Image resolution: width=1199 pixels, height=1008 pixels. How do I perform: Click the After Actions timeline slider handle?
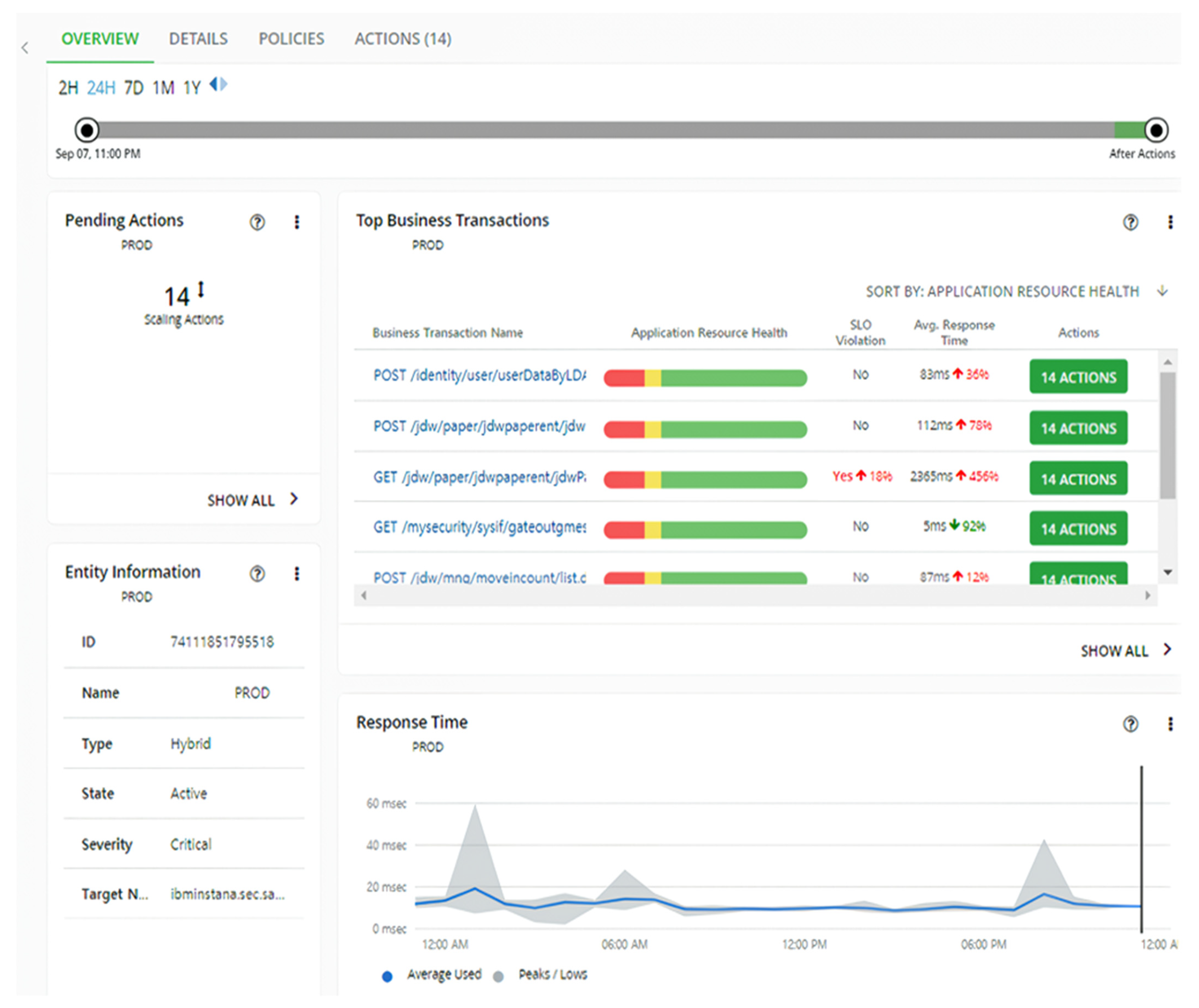click(1156, 130)
